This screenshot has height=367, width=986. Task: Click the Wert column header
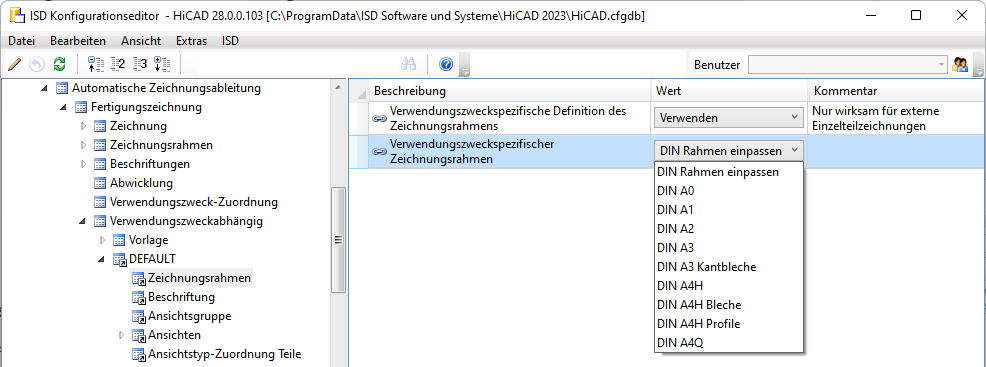click(729, 91)
